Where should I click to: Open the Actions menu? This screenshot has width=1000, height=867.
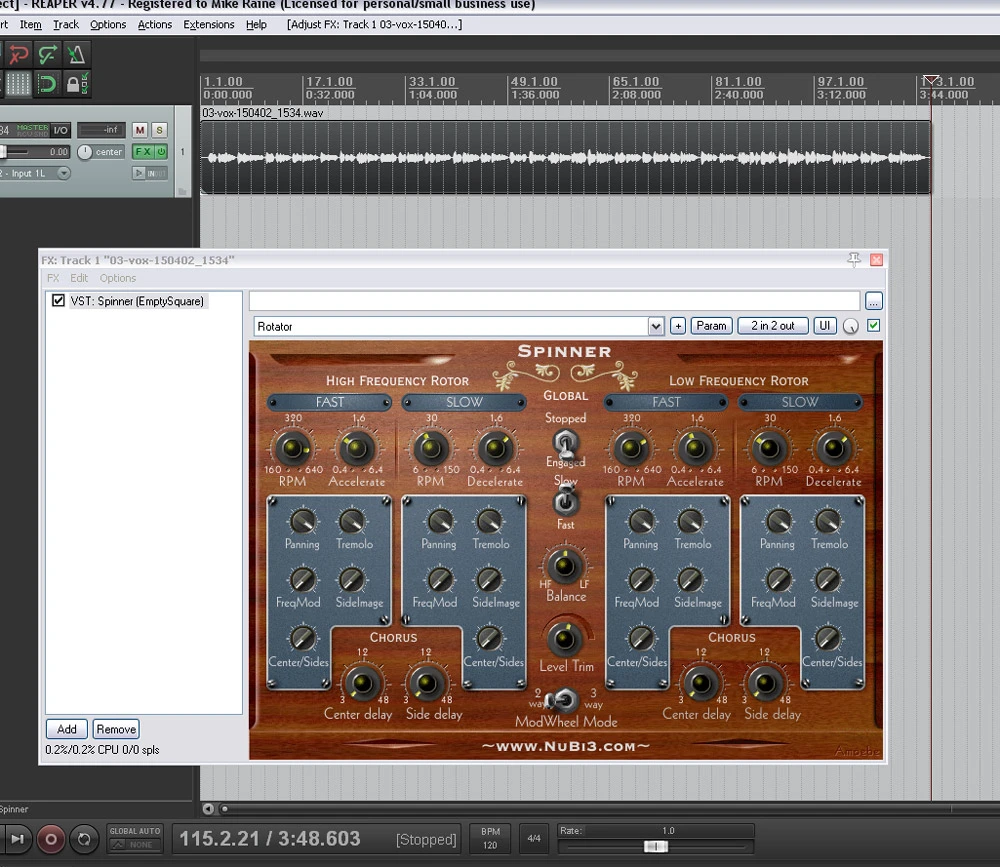click(155, 25)
